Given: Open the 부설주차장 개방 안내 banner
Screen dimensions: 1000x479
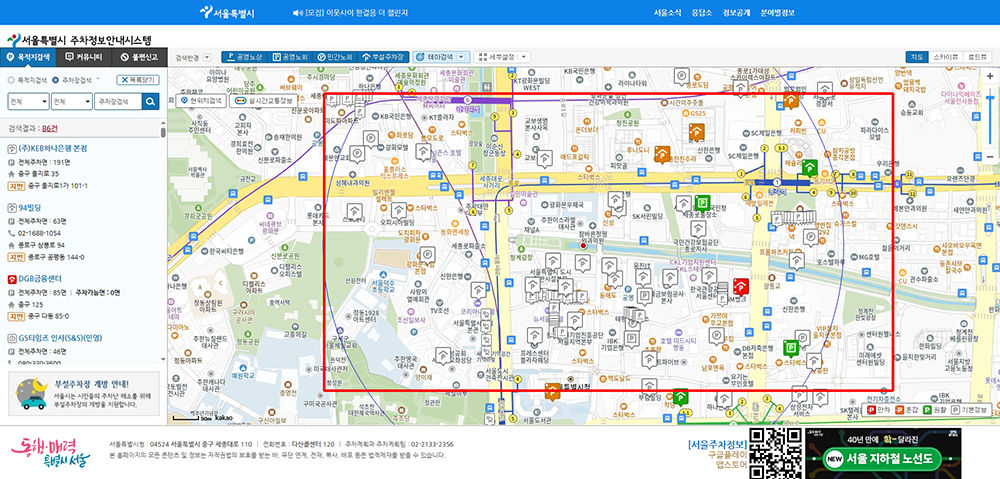Looking at the screenshot, I should (84, 395).
